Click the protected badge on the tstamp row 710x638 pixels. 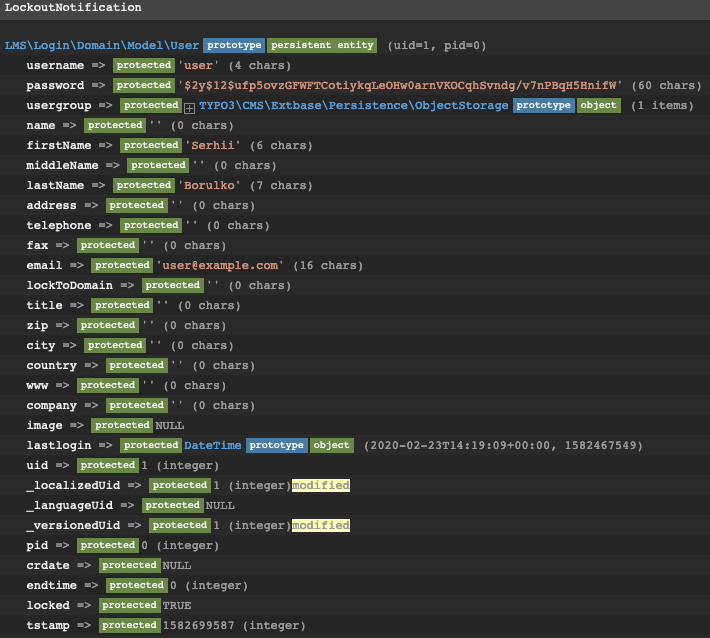coord(130,625)
